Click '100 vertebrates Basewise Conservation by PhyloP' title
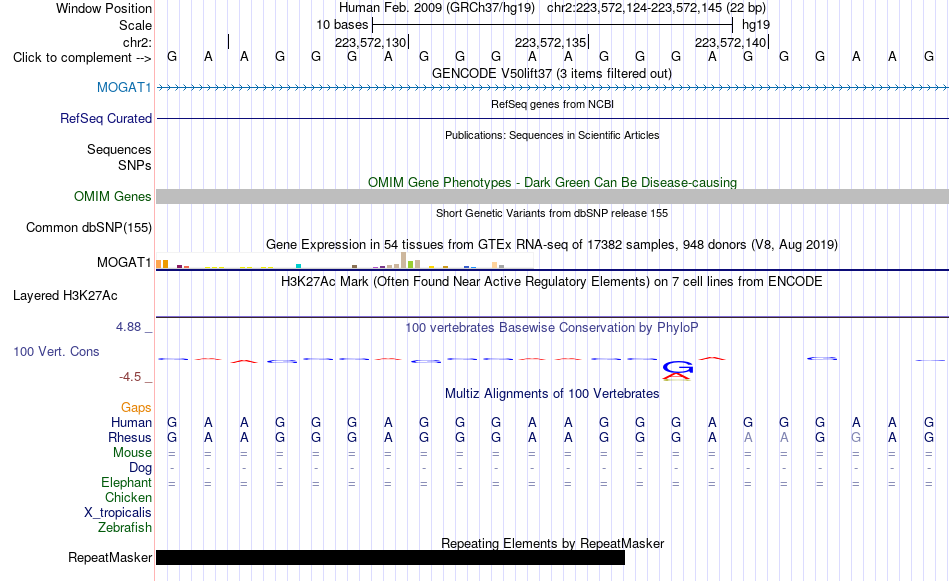 [x=552, y=328]
